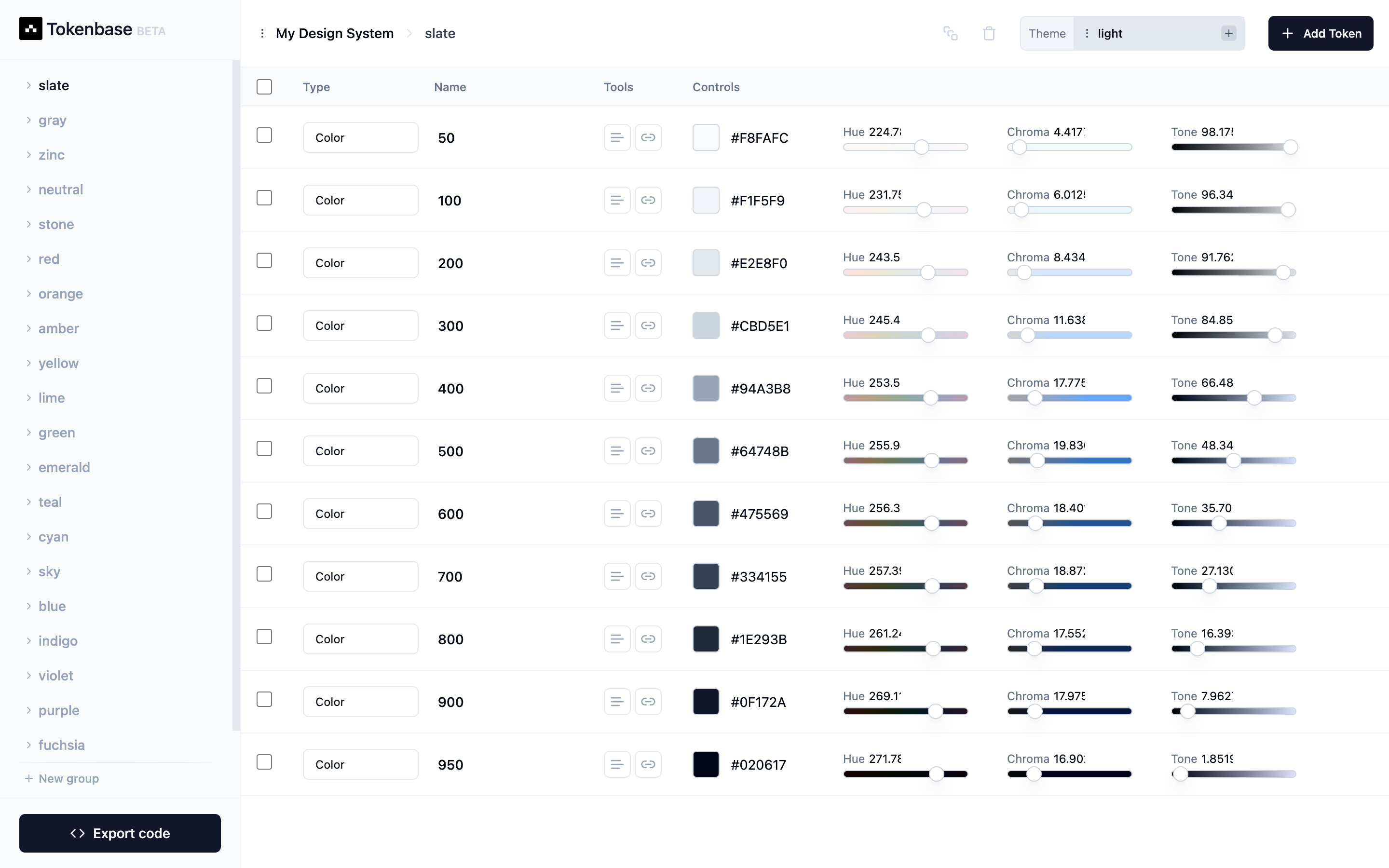Select the checkbox for token 200
The image size is (1389, 868).
(264, 260)
